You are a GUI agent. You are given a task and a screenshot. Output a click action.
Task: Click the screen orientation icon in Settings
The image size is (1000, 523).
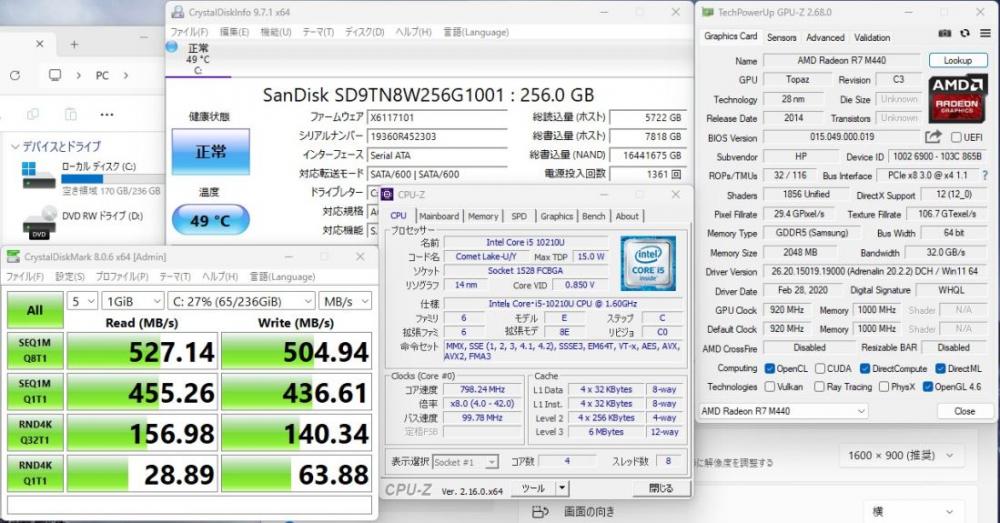[x=540, y=512]
